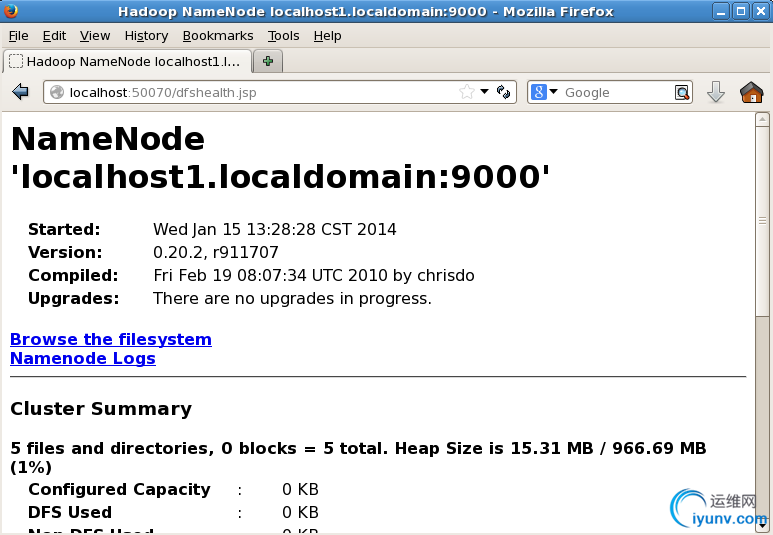Close the Firefox window
Viewport: 773px width, 535px height.
pos(761,11)
